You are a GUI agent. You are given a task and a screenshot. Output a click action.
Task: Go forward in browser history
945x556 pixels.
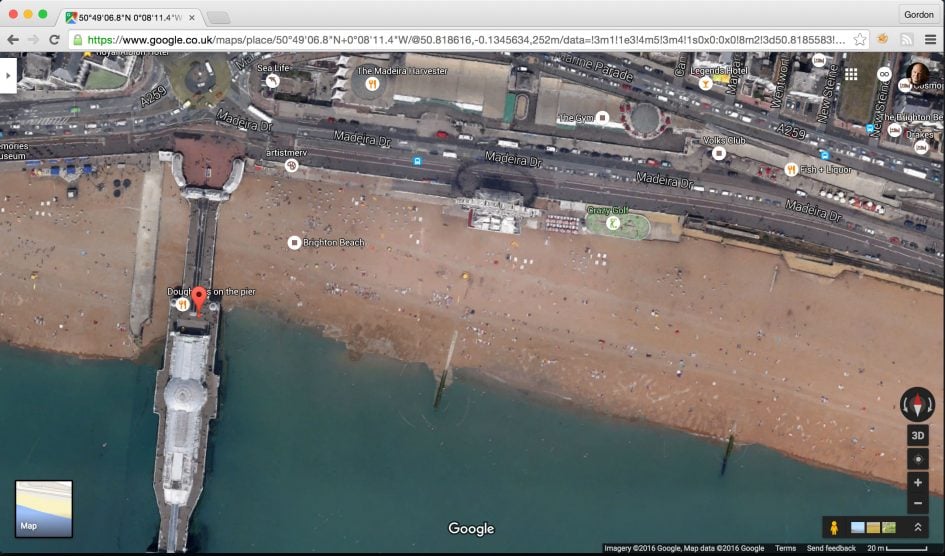(34, 40)
